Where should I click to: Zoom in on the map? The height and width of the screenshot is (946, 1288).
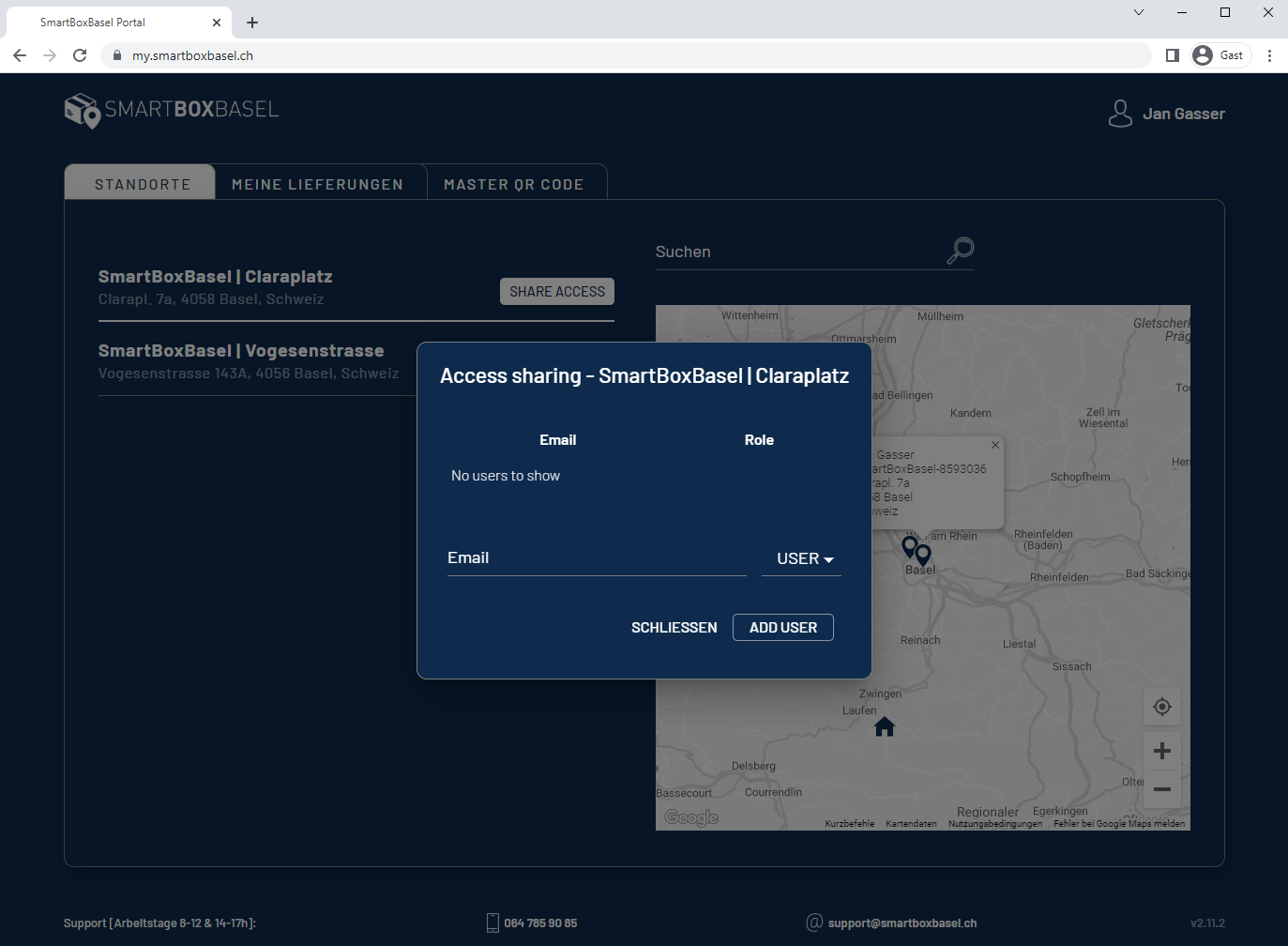tap(1161, 751)
